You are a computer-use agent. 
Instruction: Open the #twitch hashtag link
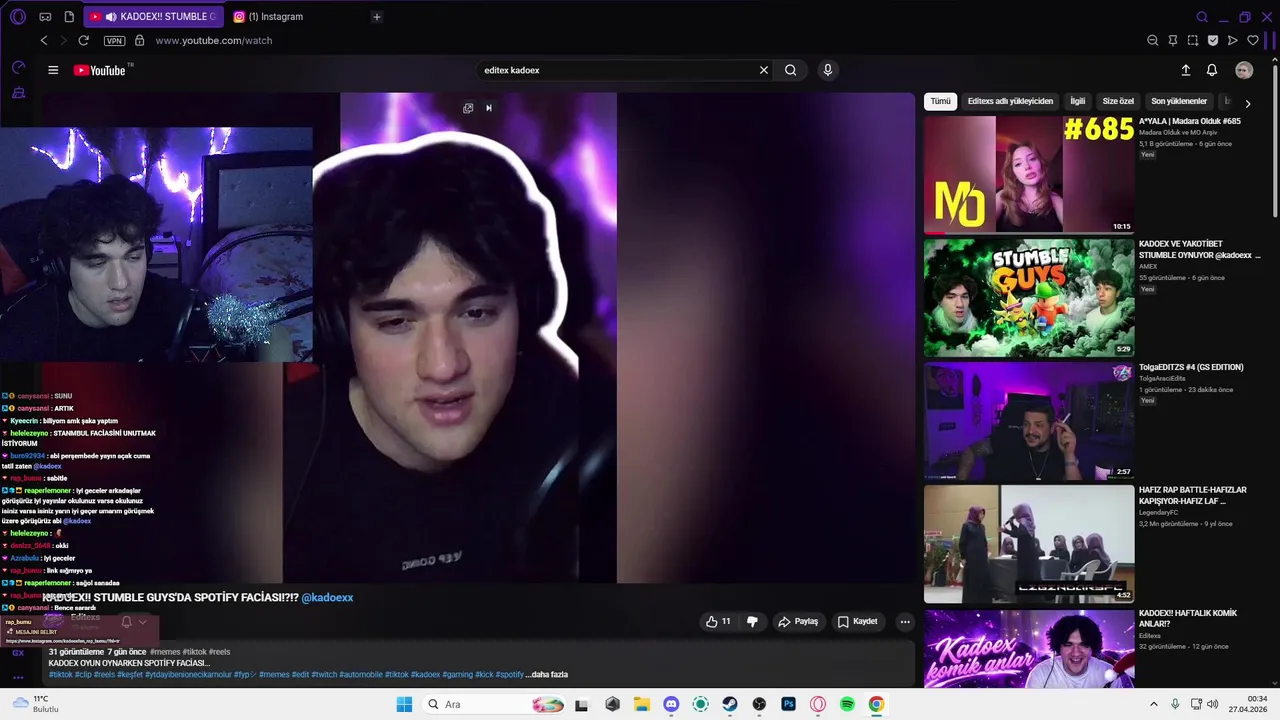coord(323,674)
